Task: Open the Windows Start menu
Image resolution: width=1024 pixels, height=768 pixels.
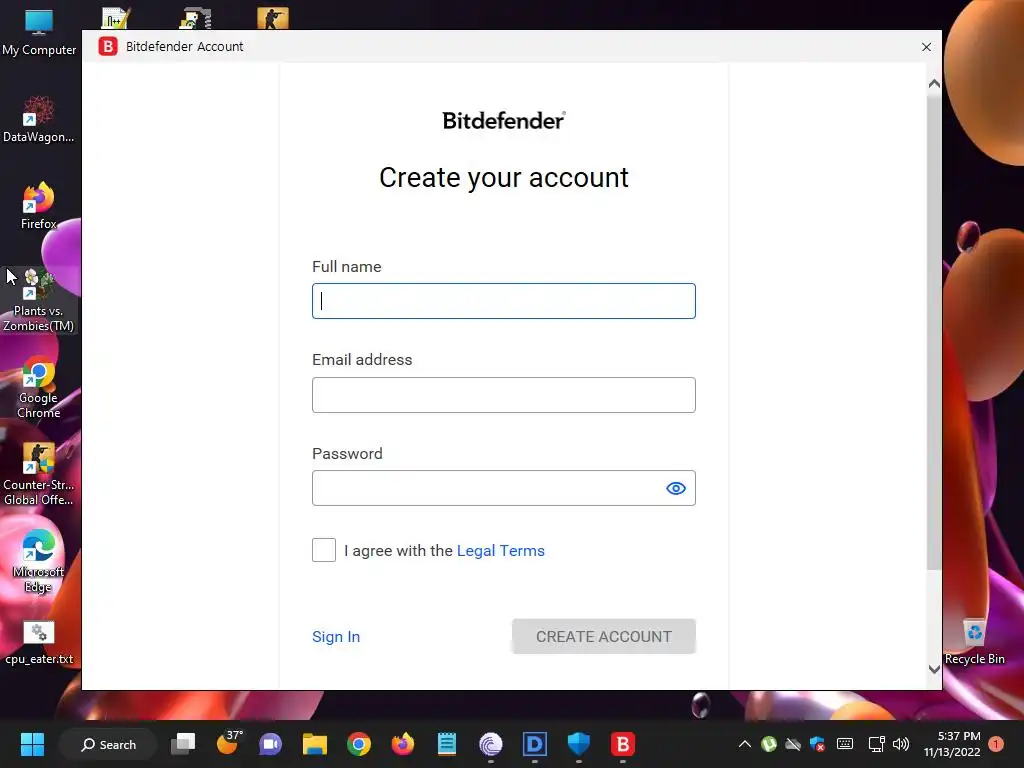Action: point(32,744)
